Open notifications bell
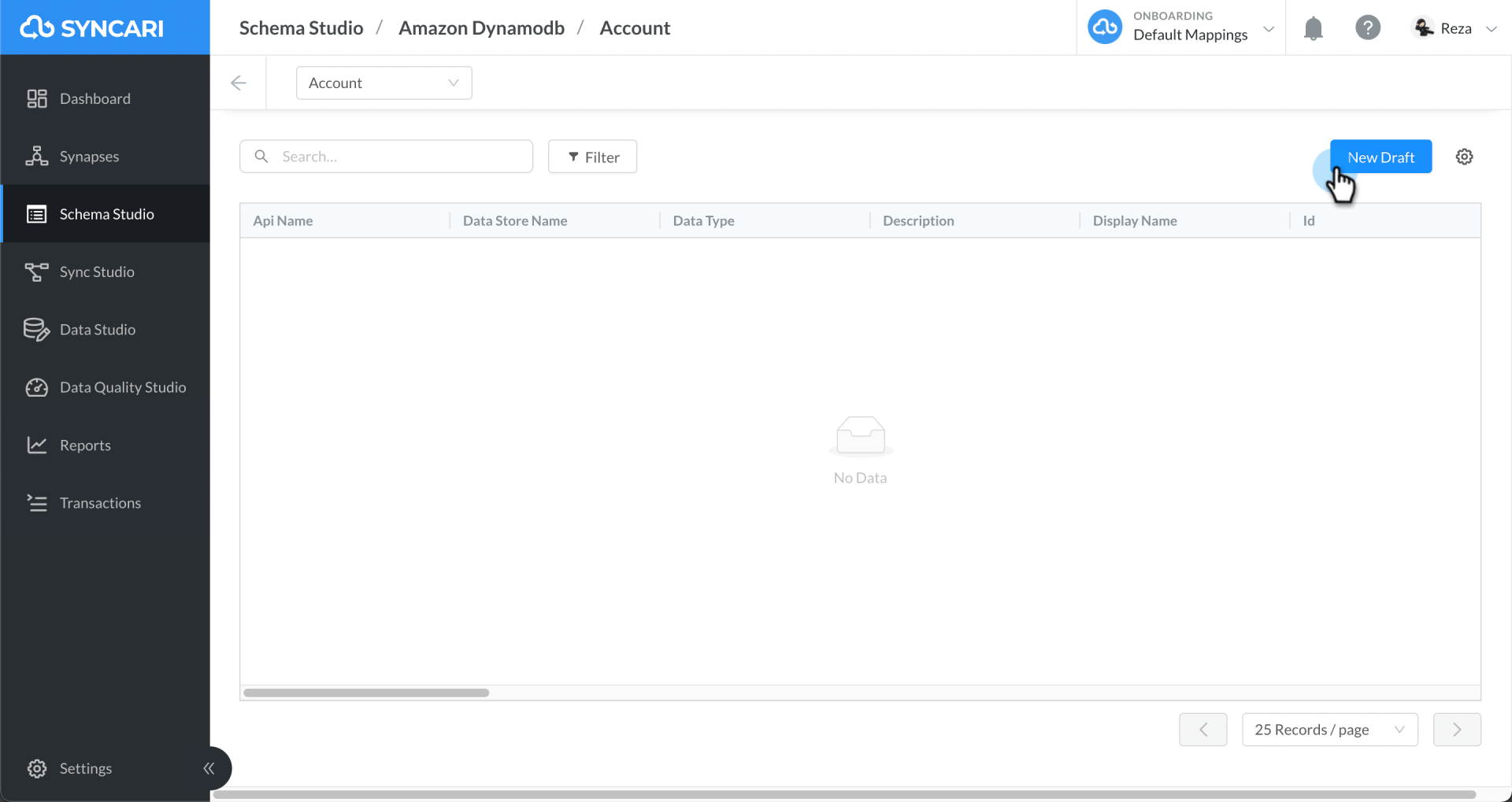 (x=1313, y=28)
